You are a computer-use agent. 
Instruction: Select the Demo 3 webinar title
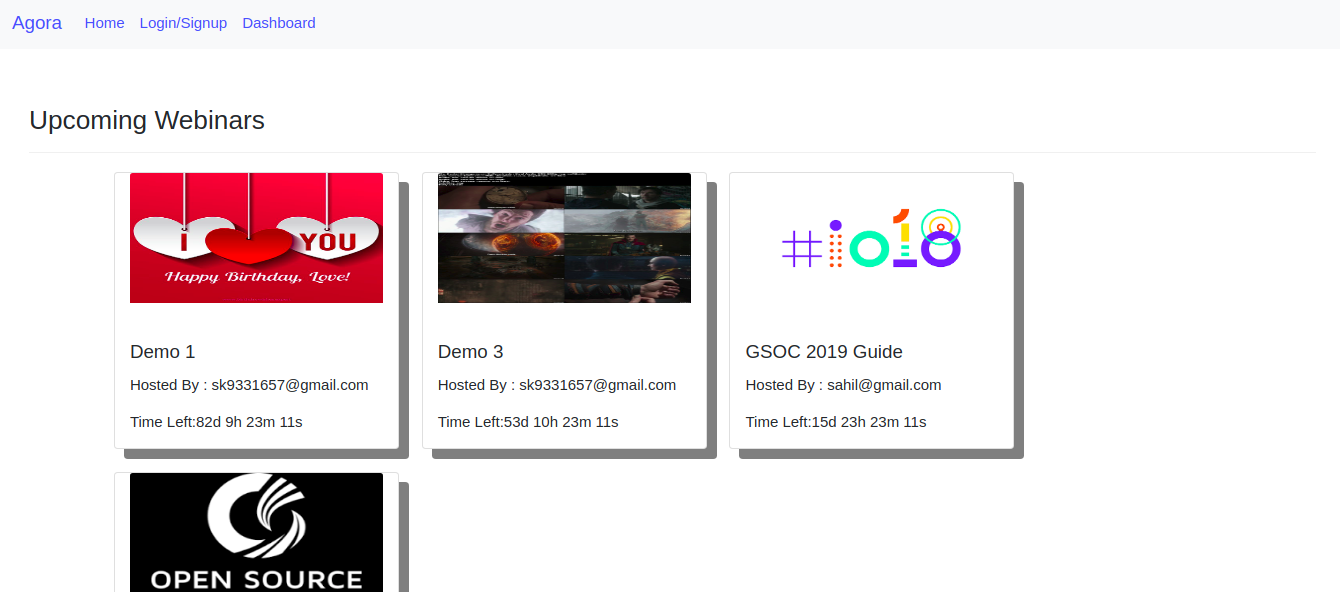[x=471, y=352]
